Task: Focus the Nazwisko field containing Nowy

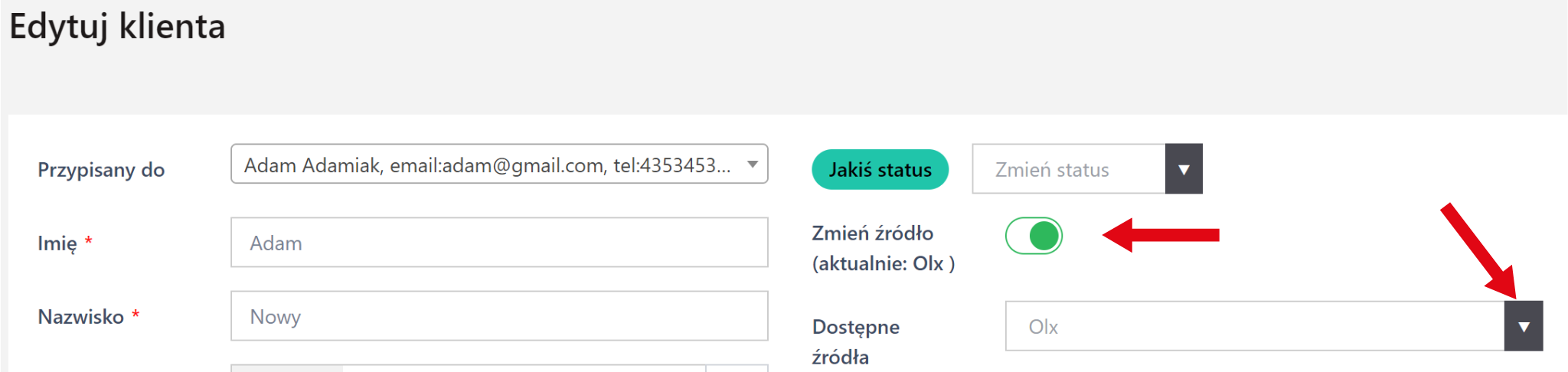Action: 499,316
